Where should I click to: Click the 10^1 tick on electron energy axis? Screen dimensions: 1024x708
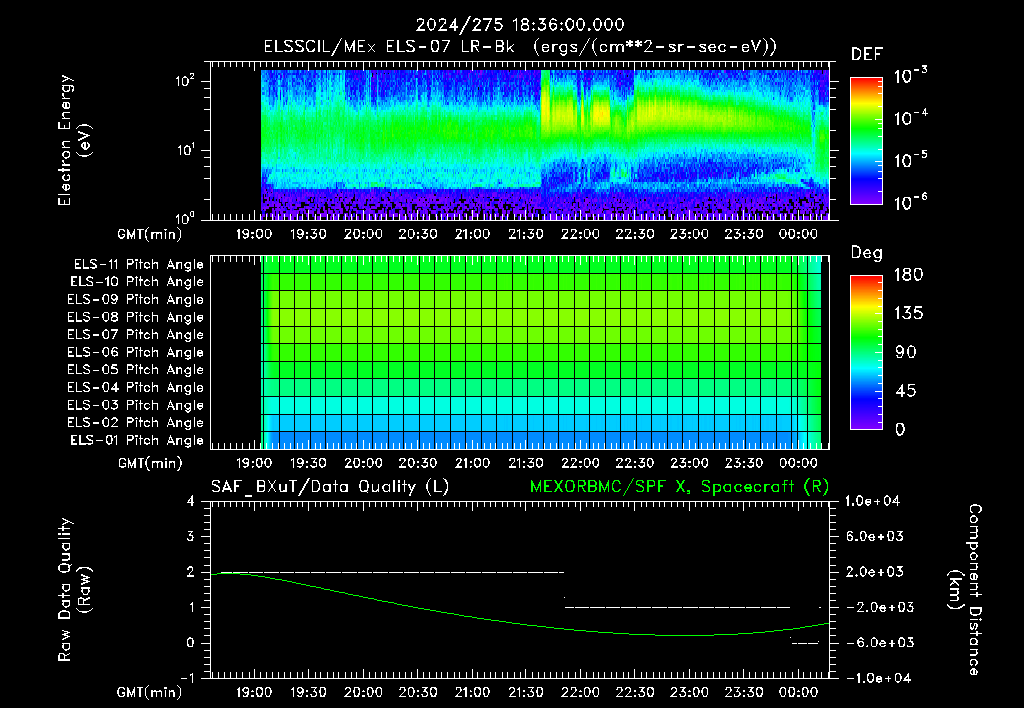[x=185, y=150]
